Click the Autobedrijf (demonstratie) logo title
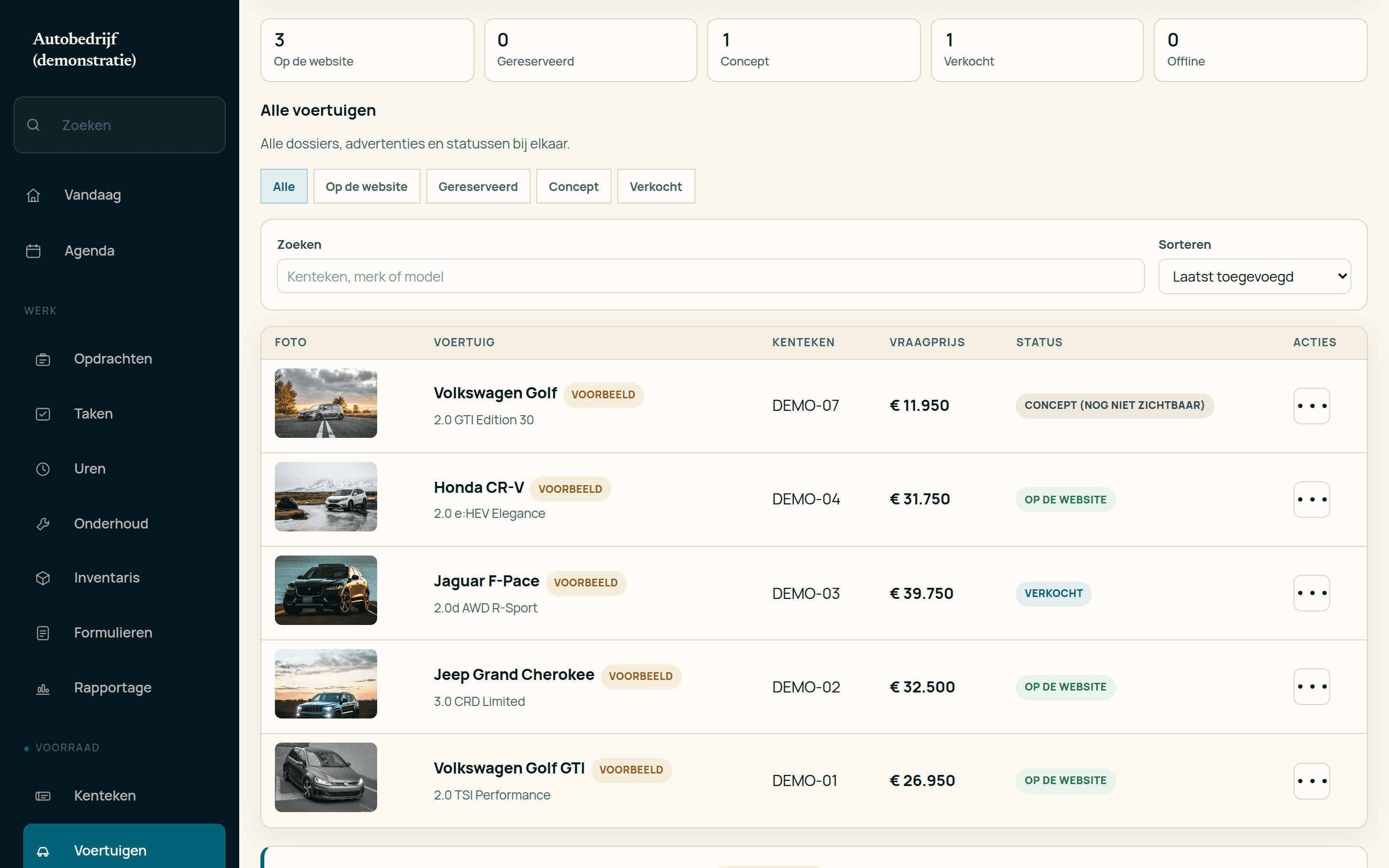 (x=84, y=49)
